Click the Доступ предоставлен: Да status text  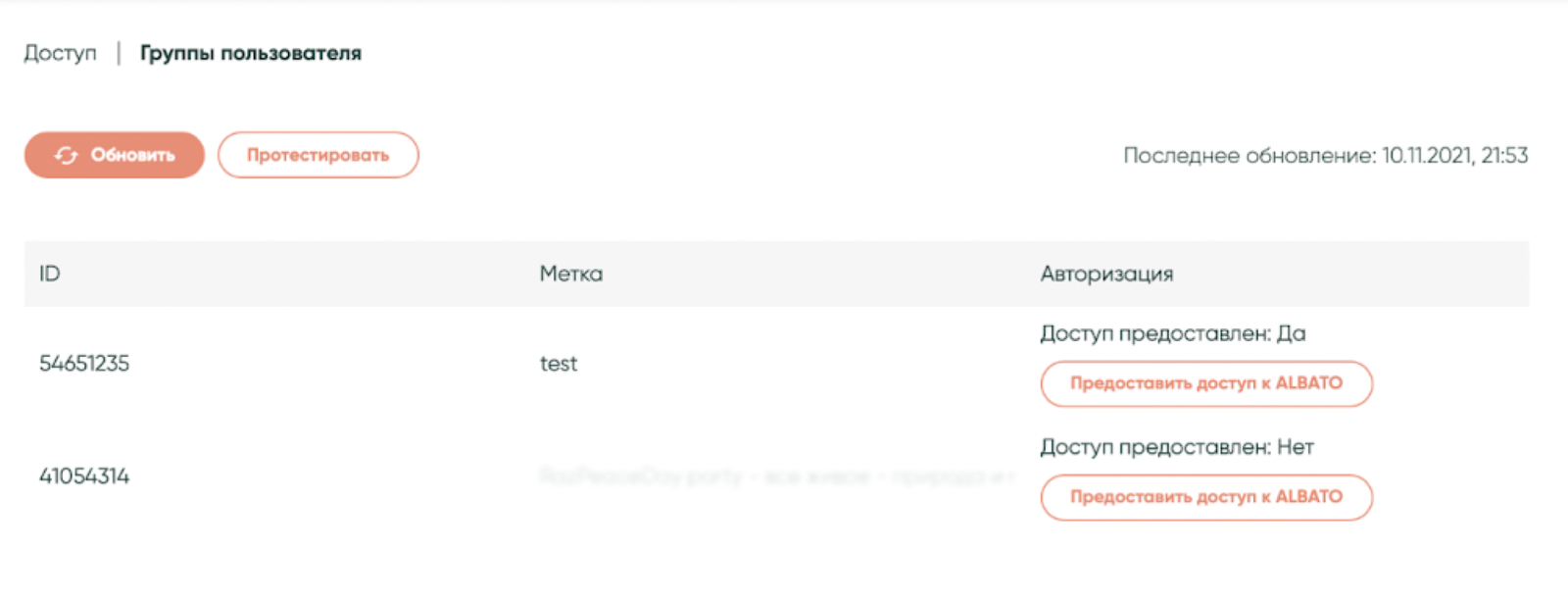pyautogui.click(x=1172, y=334)
